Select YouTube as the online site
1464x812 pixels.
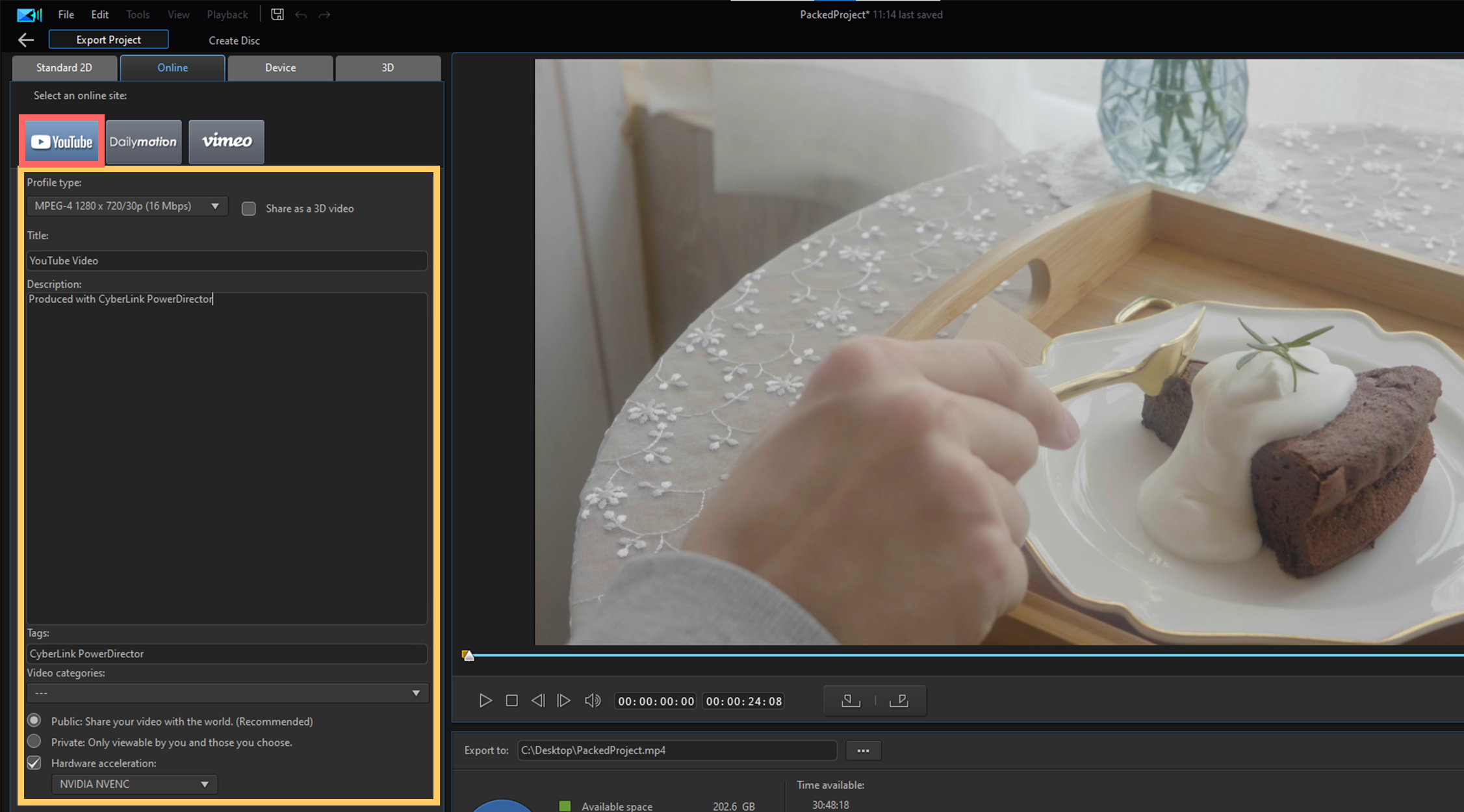coord(62,142)
